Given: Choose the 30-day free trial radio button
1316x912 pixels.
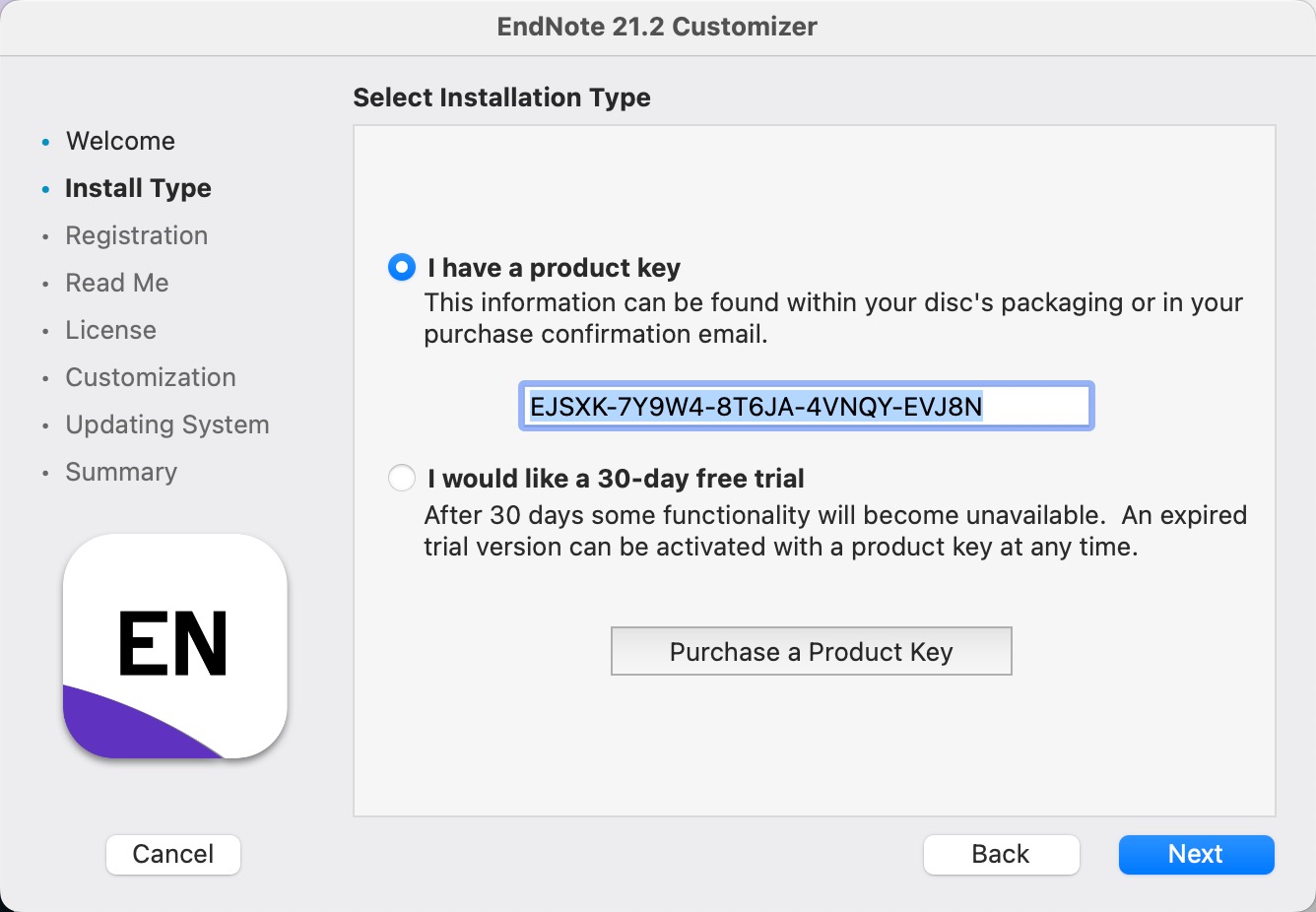Looking at the screenshot, I should (402, 479).
